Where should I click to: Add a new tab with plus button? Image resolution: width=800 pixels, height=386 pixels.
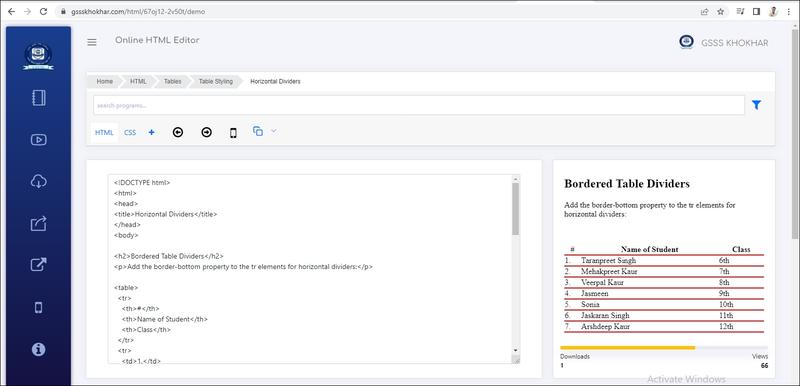click(152, 133)
